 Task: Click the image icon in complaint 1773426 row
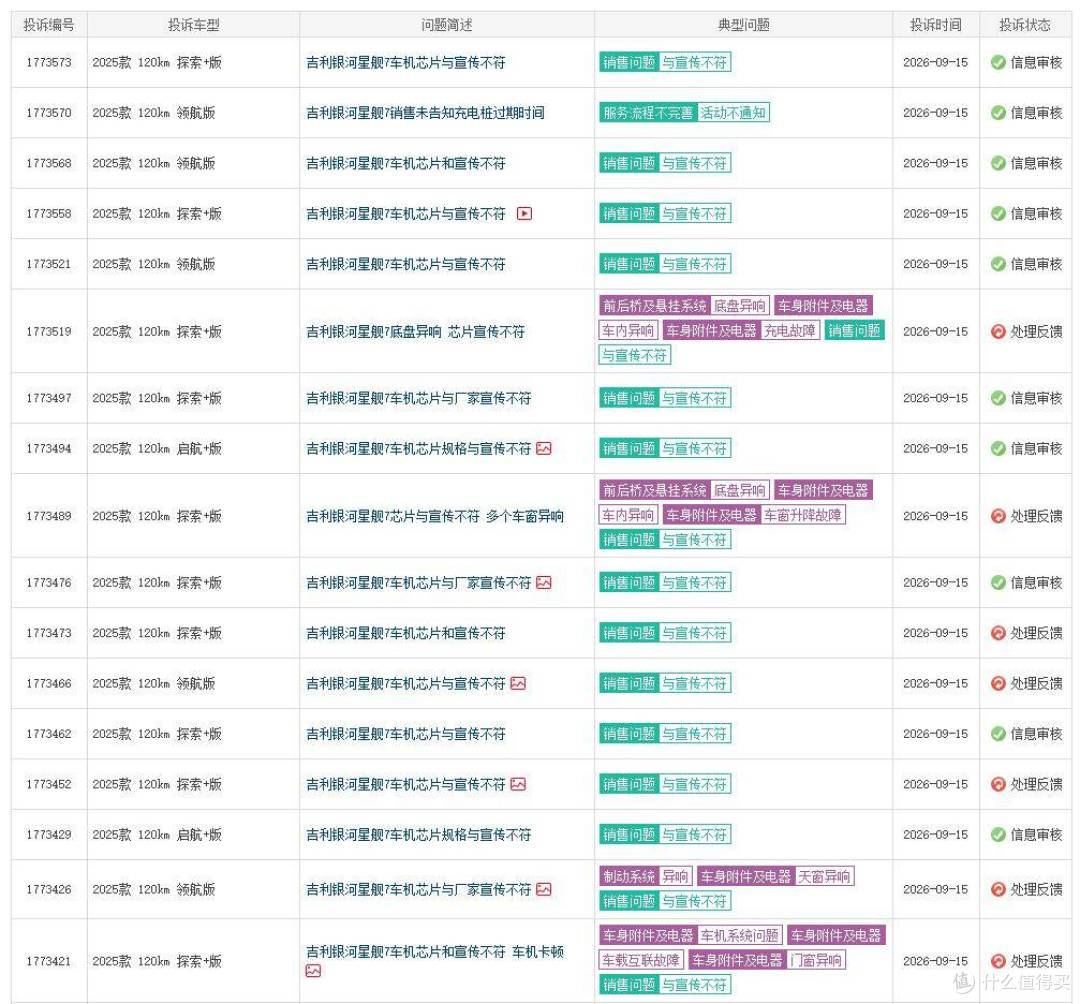[543, 889]
